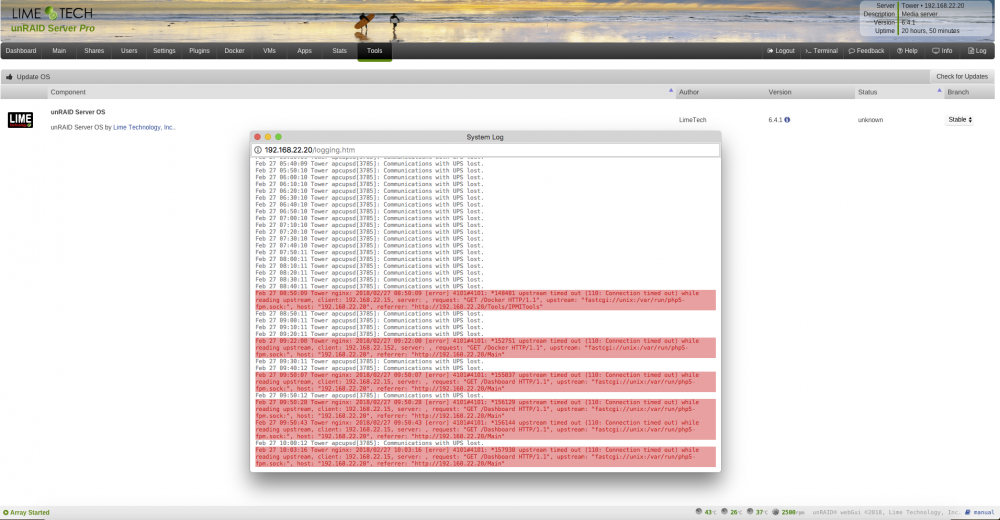This screenshot has height=520, width=1000.
Task: Click the 26°C temperature sensor icon
Action: pyautogui.click(x=724, y=512)
